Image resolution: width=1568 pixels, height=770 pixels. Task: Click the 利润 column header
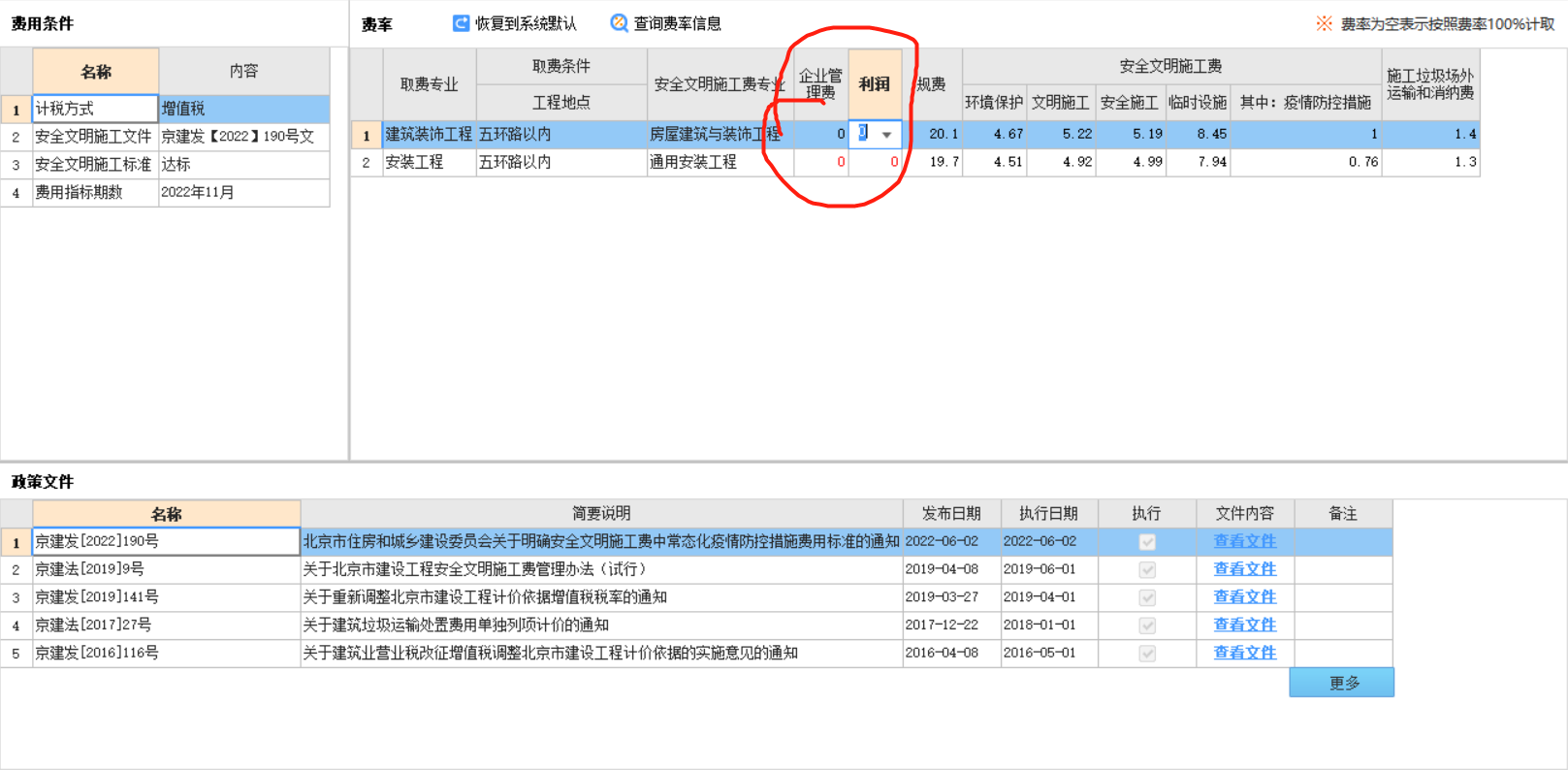875,84
